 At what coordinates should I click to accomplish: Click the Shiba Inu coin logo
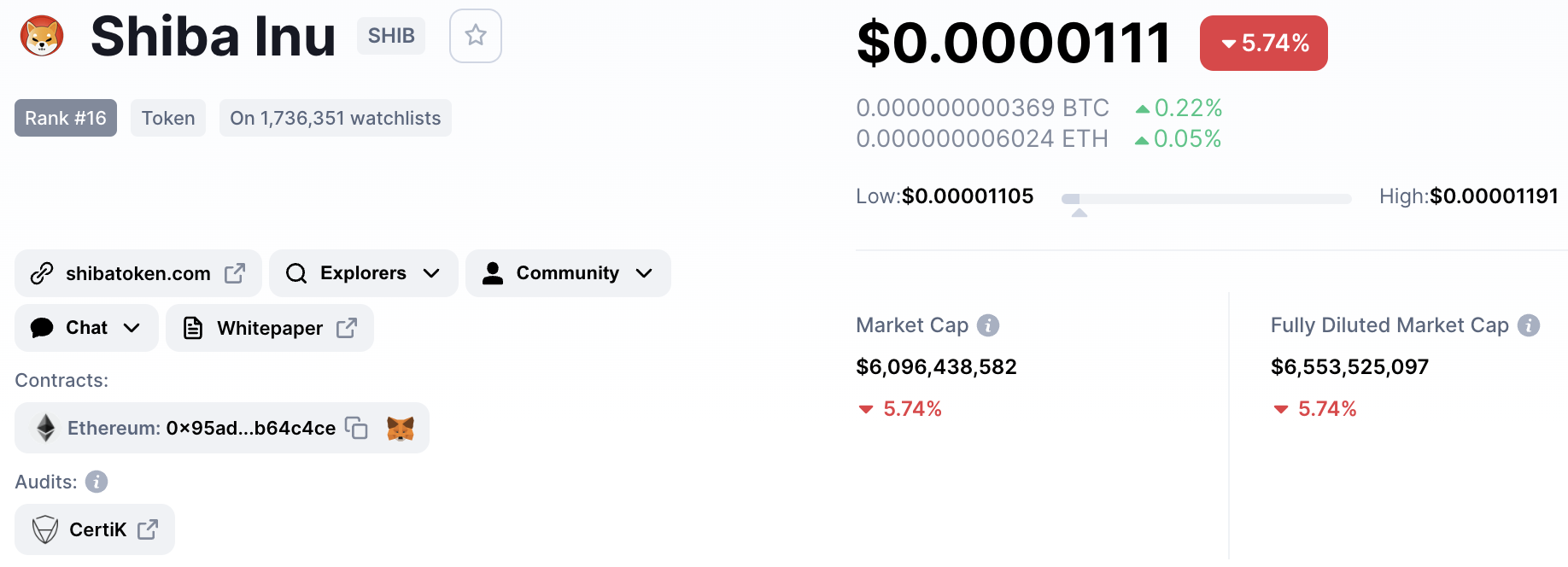pos(42,36)
